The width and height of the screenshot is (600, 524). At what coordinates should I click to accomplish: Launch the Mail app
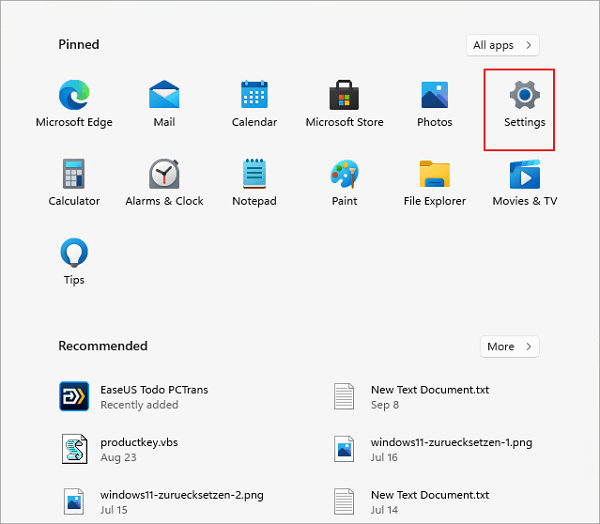[x=164, y=96]
